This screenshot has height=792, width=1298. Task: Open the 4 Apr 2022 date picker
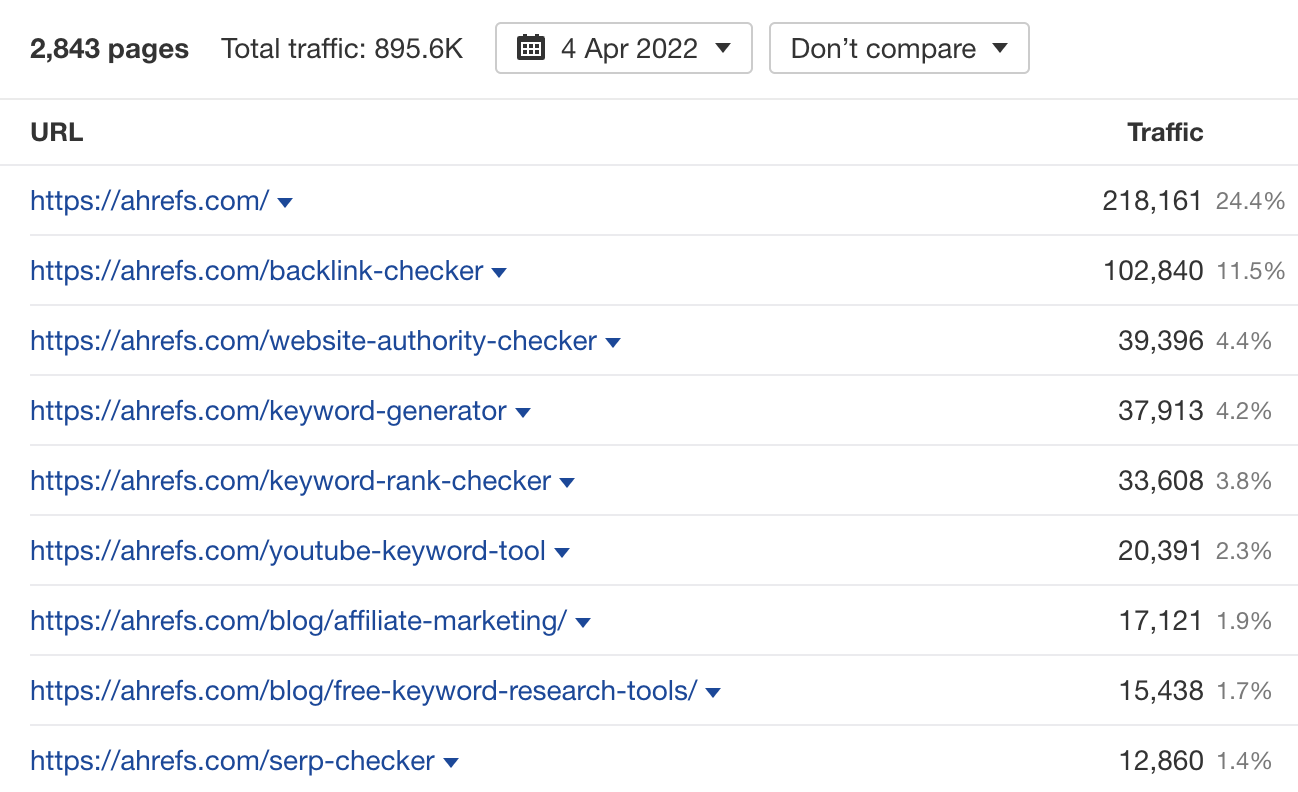coord(623,47)
